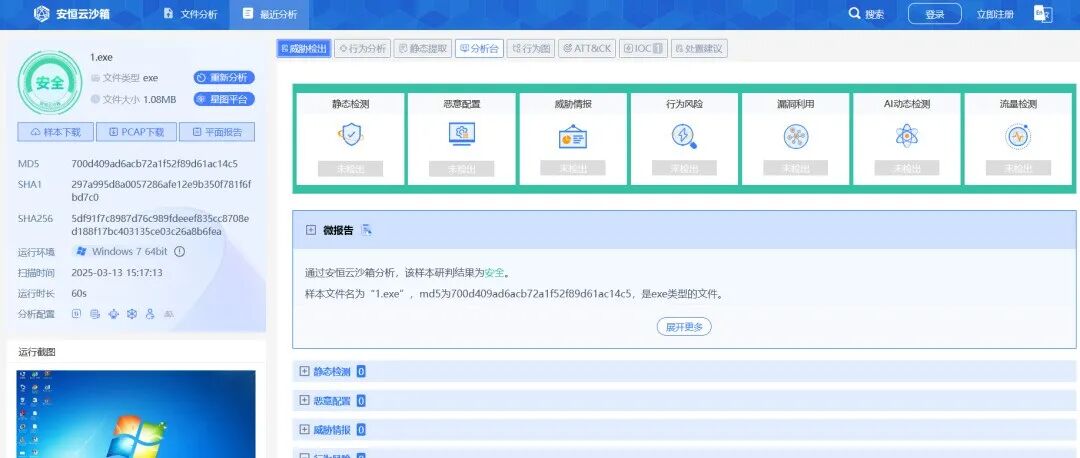This screenshot has height=458, width=1080.
Task: Click the 威胁情报 board icon
Action: click(572, 136)
